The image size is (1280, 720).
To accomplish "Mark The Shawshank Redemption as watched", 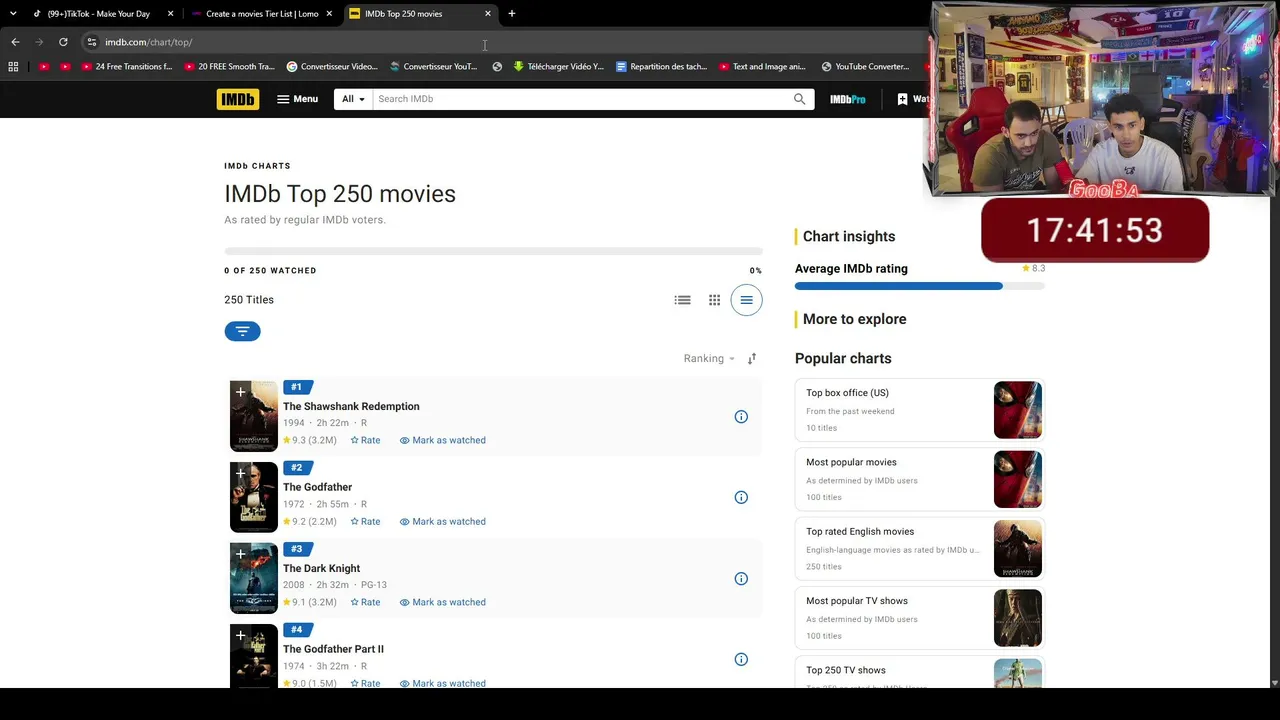I will coord(442,440).
